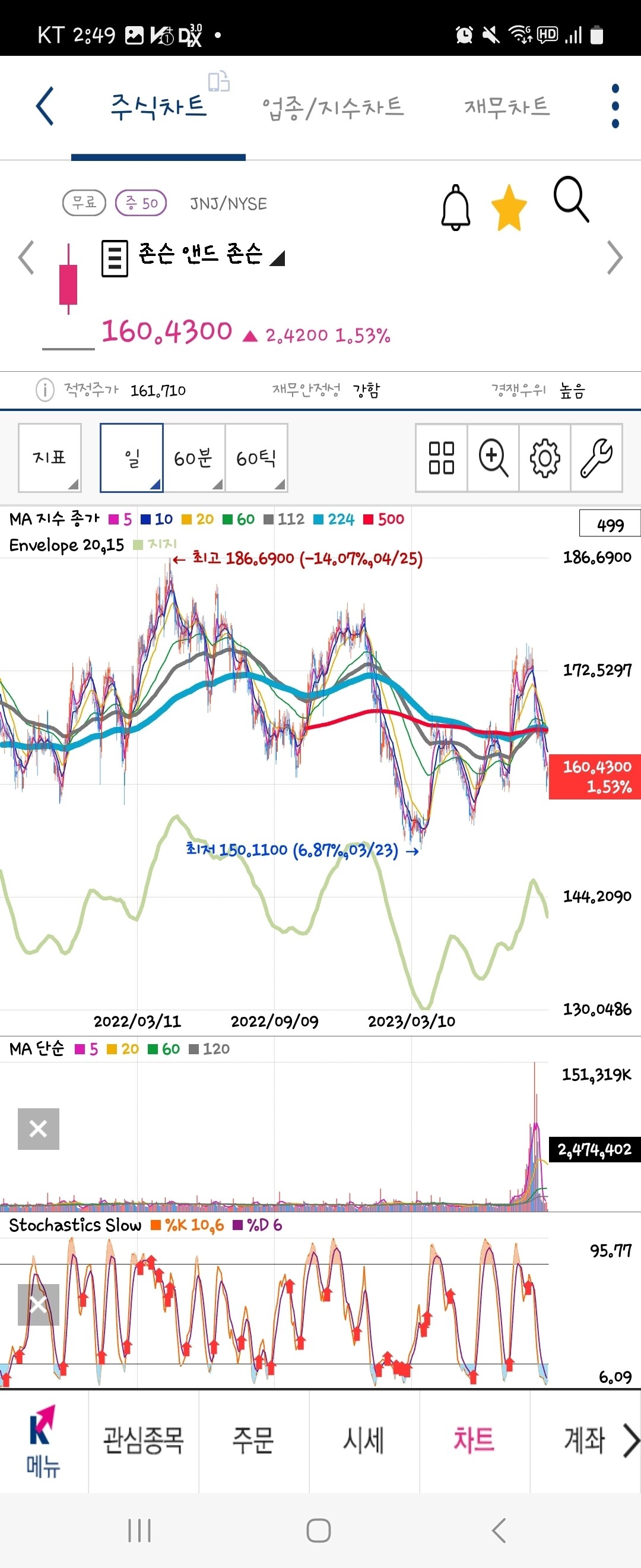Open chart settings gear icon
641x1568 pixels.
(x=545, y=458)
